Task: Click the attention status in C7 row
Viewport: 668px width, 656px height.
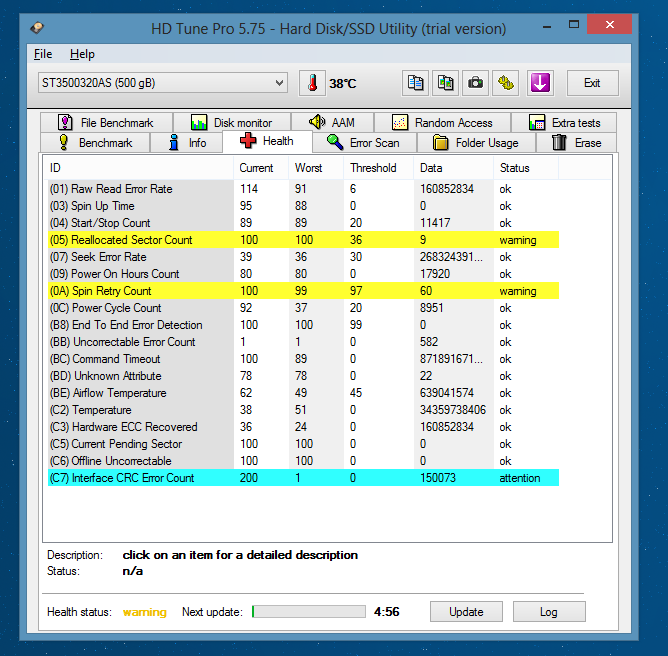Action: 520,478
